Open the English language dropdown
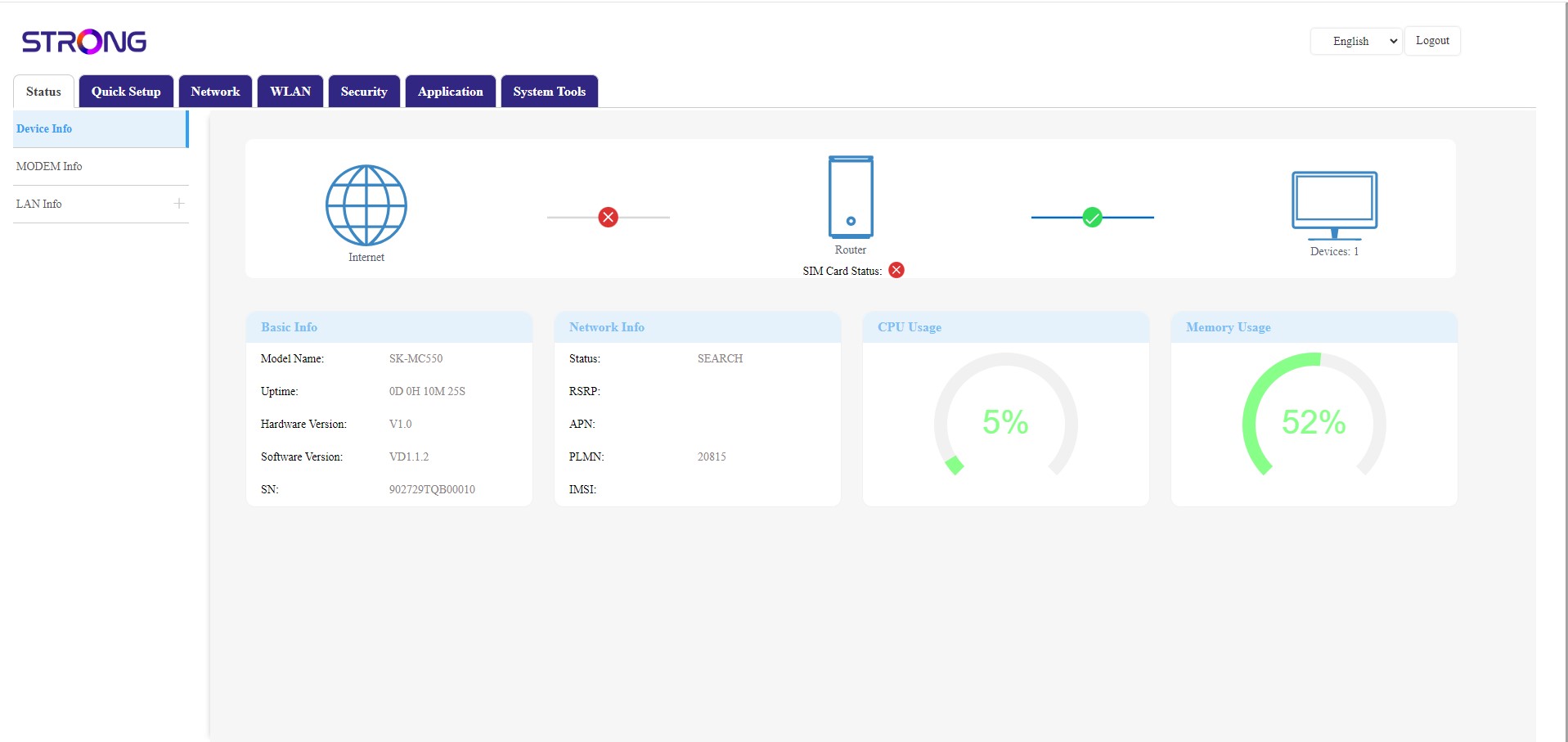Viewport: 1568px width, 742px height. pyautogui.click(x=1356, y=41)
